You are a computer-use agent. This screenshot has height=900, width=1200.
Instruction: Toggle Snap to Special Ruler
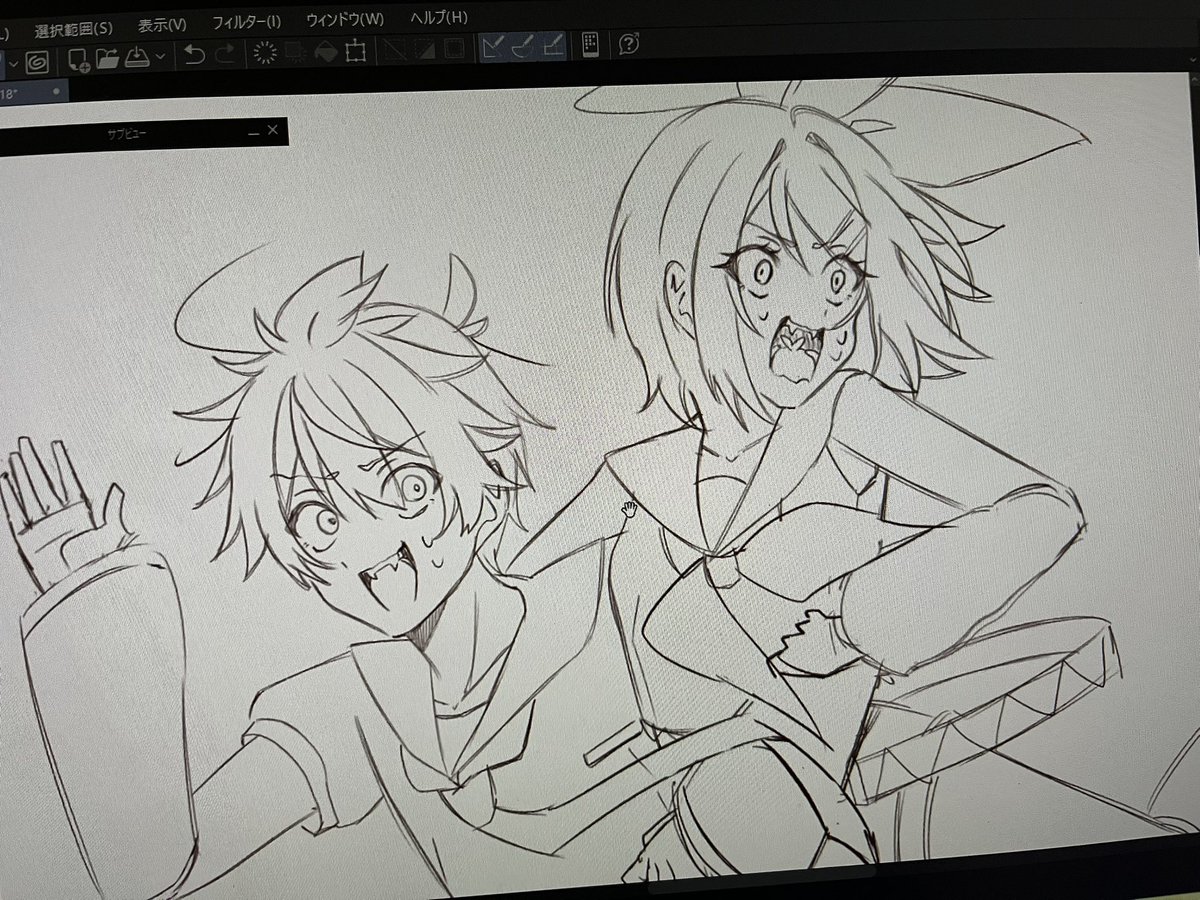523,45
